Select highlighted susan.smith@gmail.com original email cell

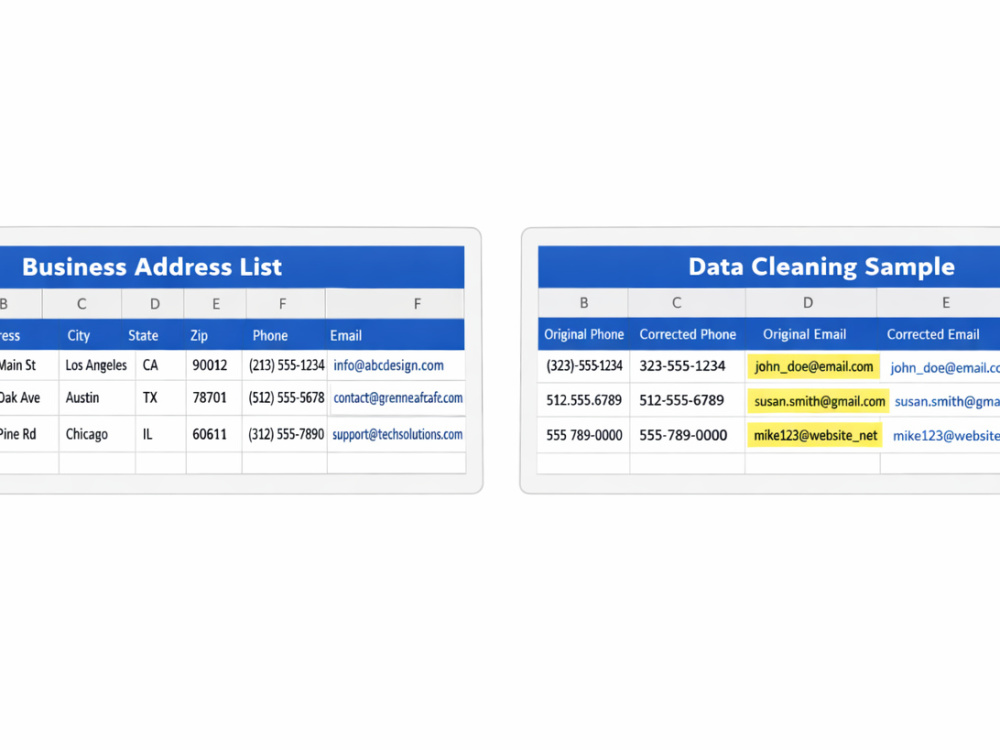(x=818, y=401)
